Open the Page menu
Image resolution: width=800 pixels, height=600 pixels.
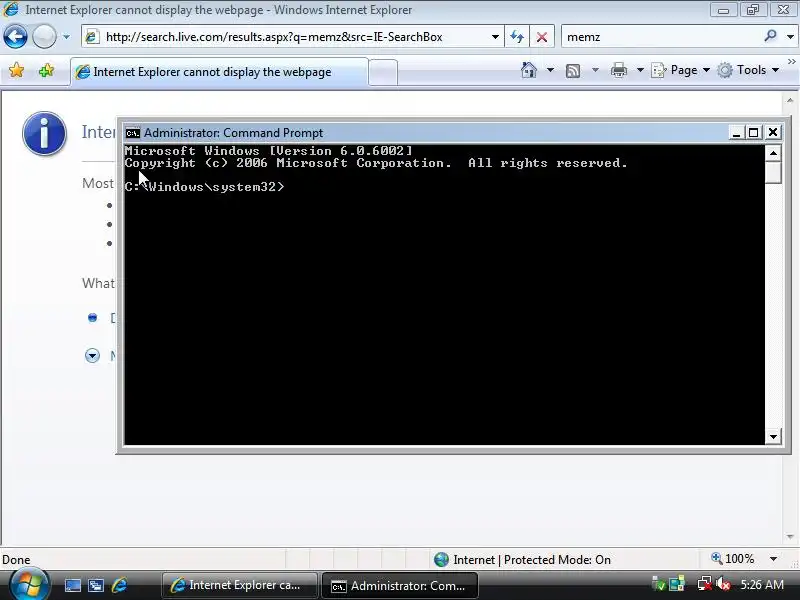pos(681,70)
